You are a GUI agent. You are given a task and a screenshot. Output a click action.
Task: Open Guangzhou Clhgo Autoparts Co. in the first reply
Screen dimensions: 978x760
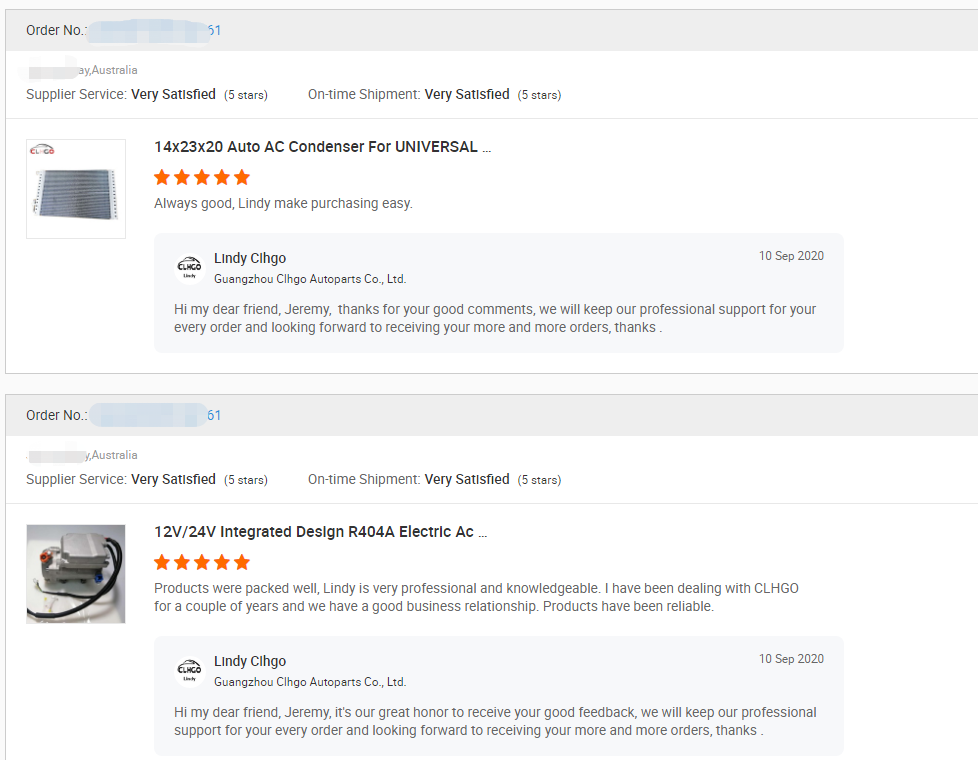[310, 280]
